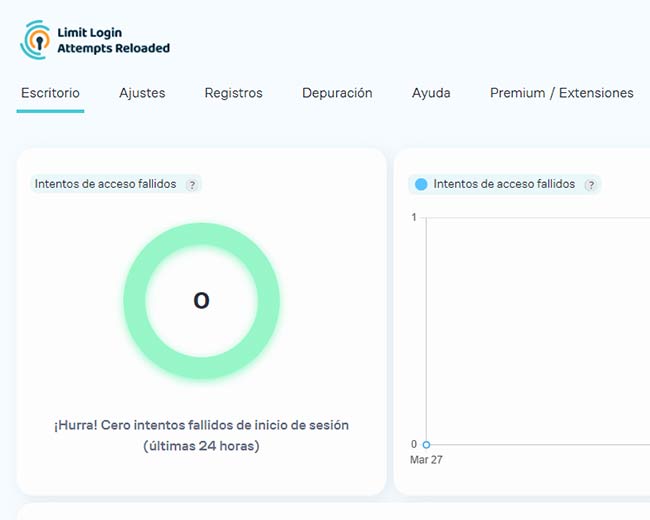Click the left card label Intentos de acceso fallidos

105,184
